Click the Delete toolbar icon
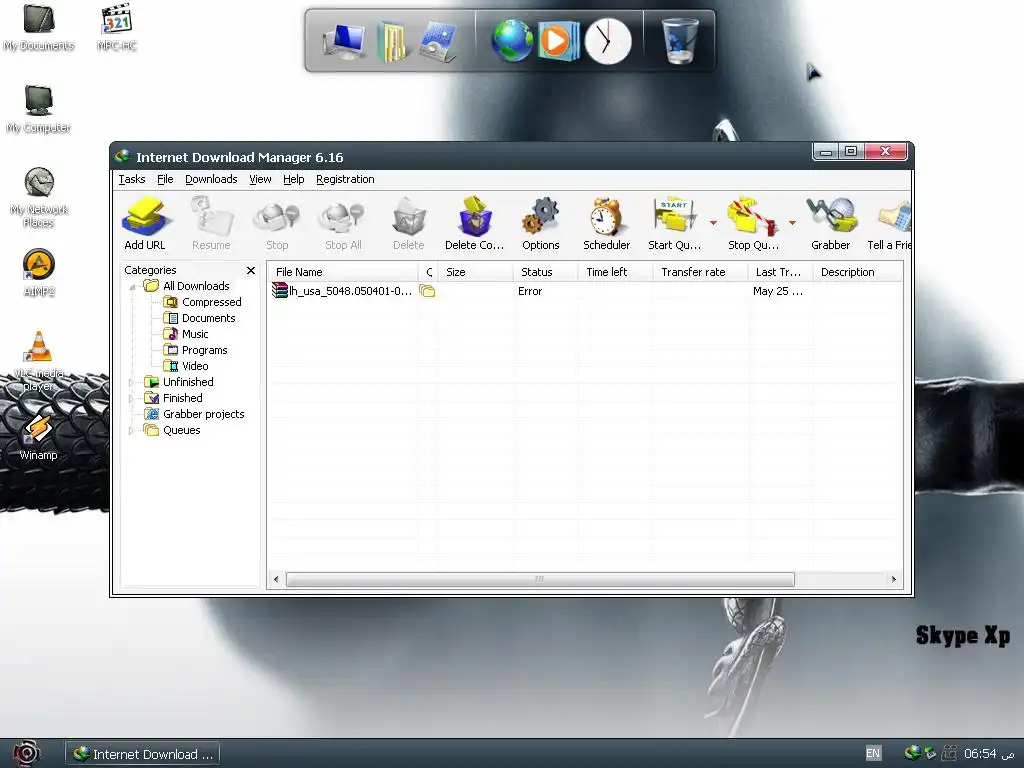 (x=409, y=224)
